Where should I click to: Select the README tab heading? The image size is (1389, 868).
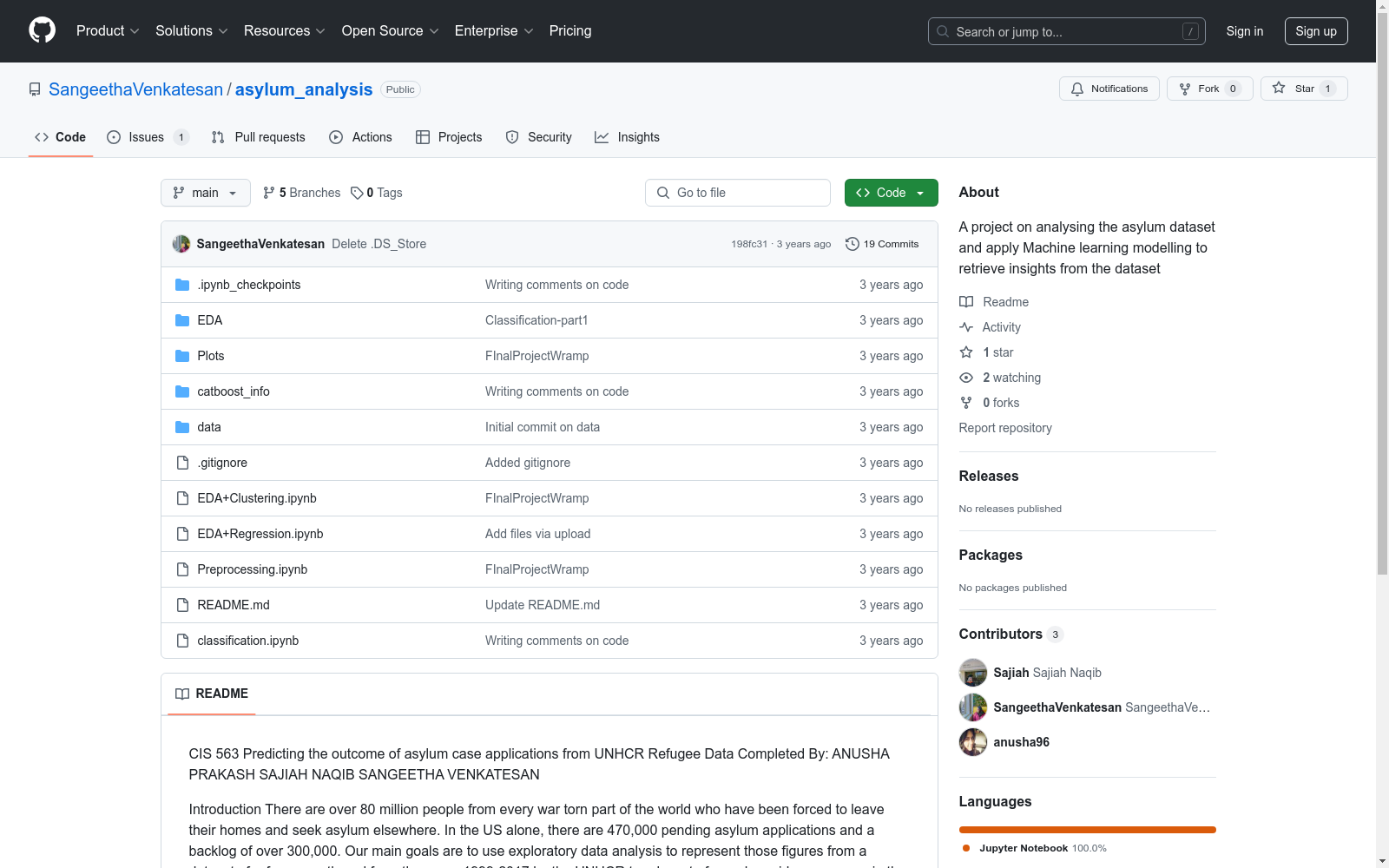click(212, 694)
